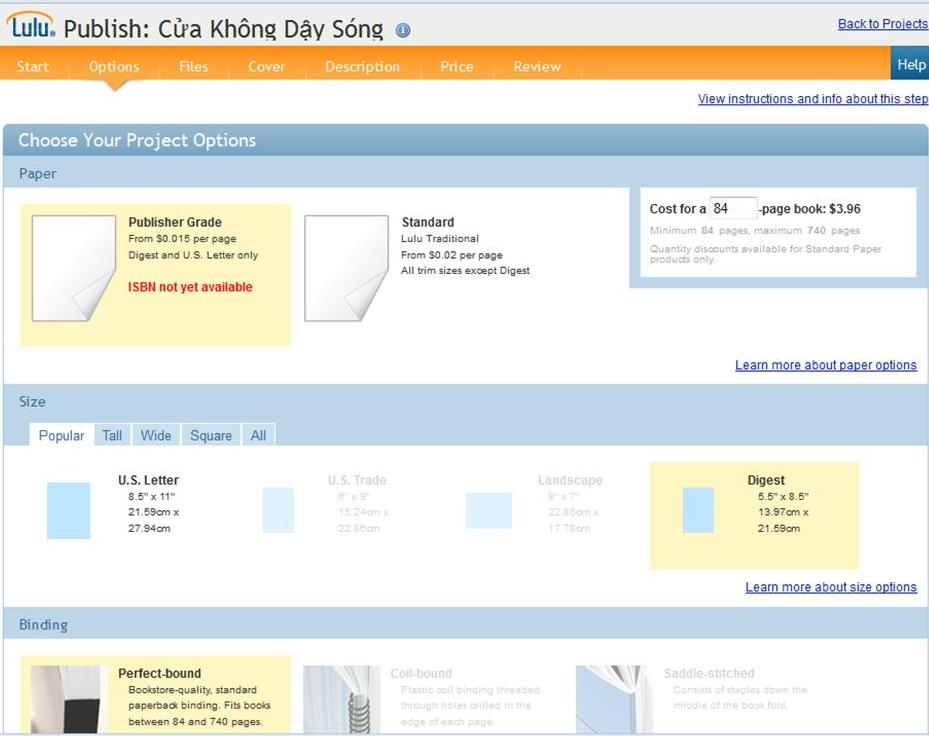Viewport: 929px width, 736px height.
Task: Choose the Digest size swatch
Action: tap(698, 510)
